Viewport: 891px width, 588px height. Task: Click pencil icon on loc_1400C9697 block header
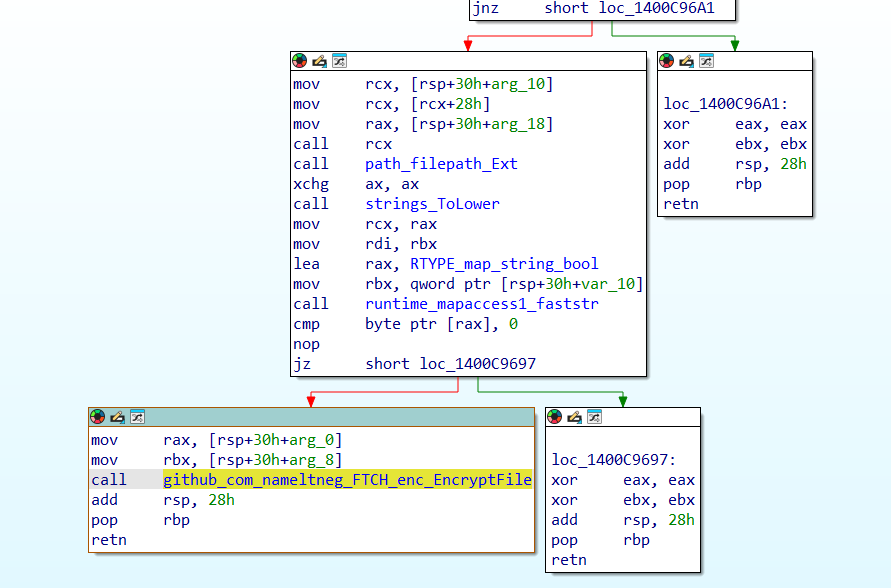tap(575, 417)
